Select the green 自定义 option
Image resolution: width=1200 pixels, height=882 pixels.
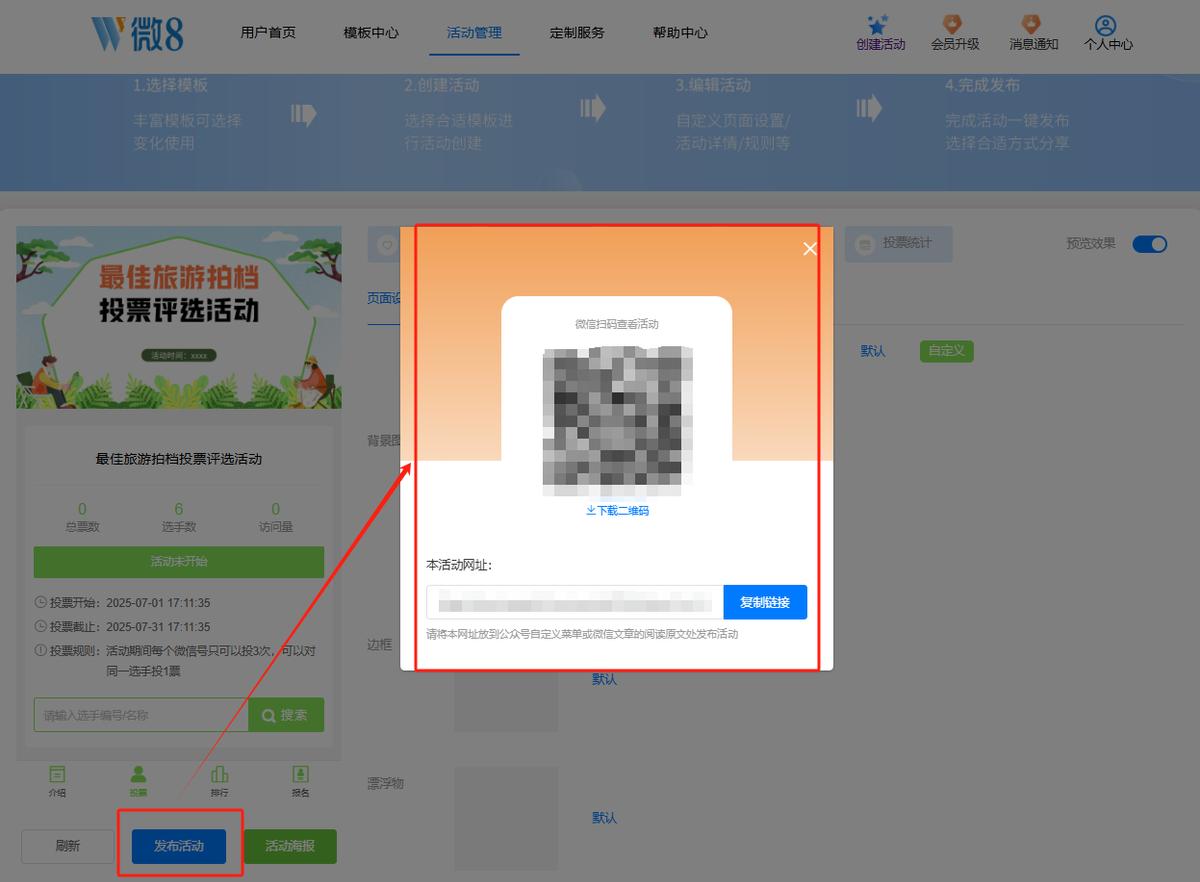point(946,351)
